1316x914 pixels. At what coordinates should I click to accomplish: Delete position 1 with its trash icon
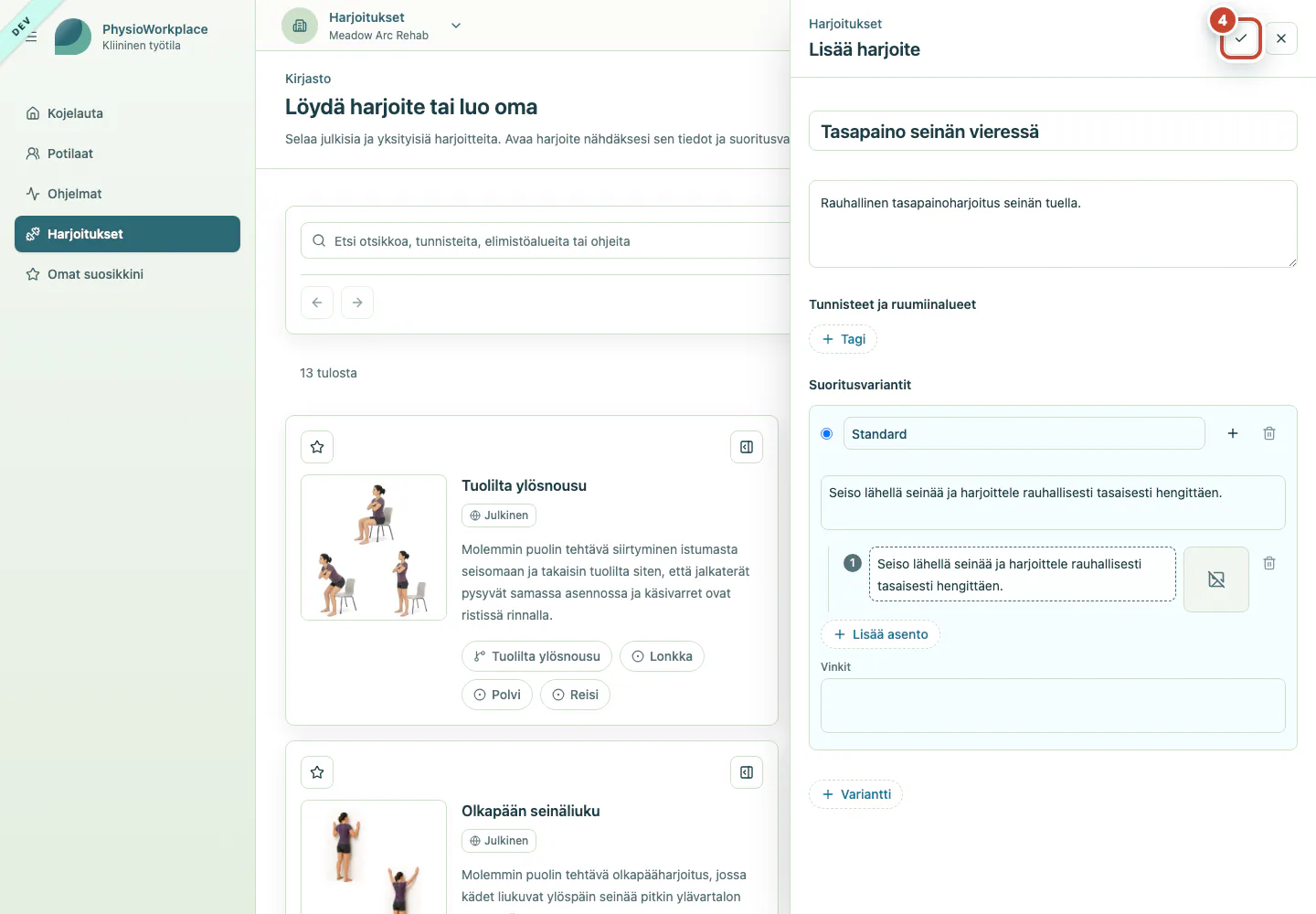pyautogui.click(x=1269, y=563)
